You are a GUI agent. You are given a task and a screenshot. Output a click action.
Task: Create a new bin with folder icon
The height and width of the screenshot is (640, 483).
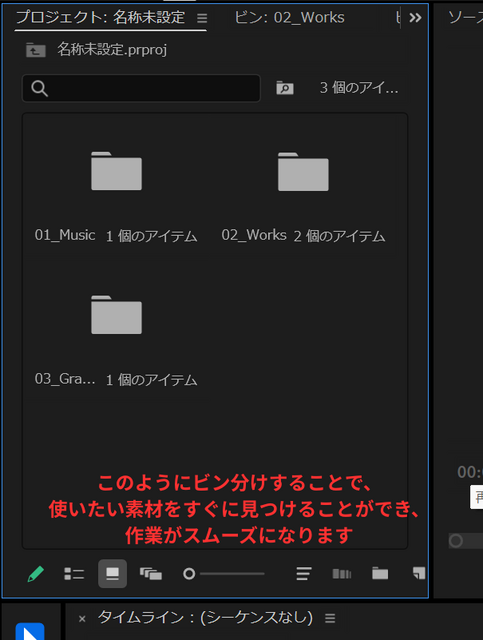coord(380,573)
